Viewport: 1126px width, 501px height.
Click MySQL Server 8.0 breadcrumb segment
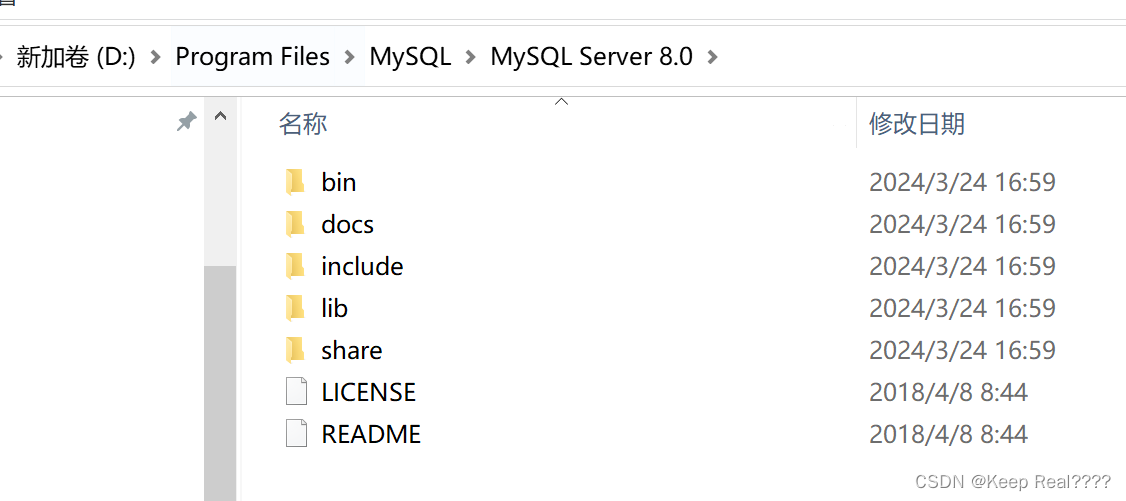(x=592, y=57)
